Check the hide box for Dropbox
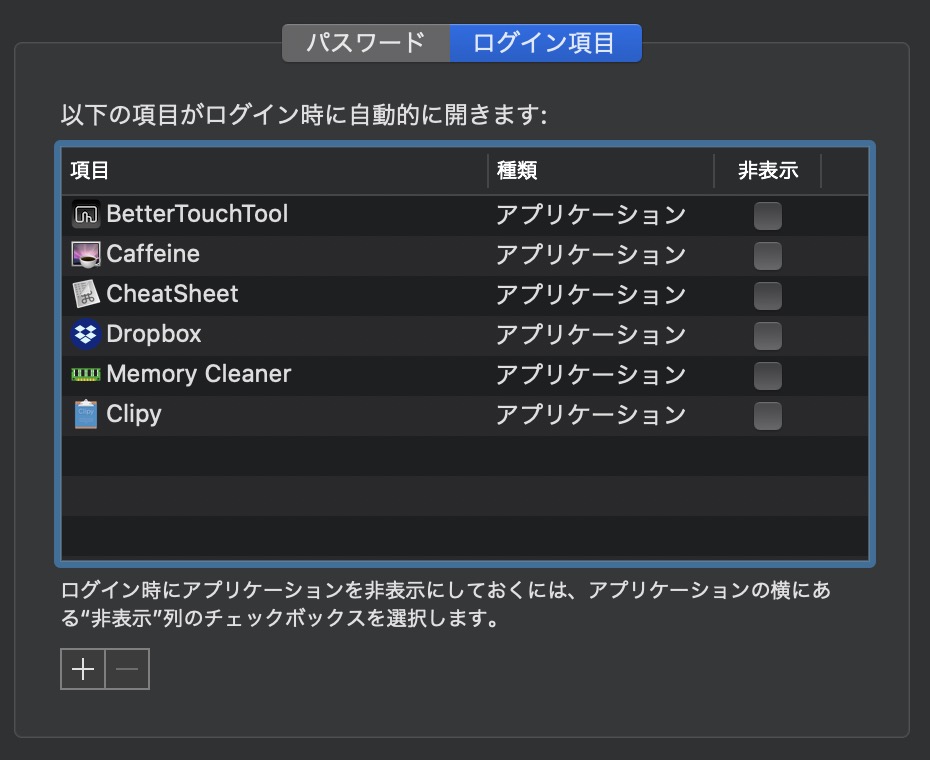The height and width of the screenshot is (760, 930). pyautogui.click(x=767, y=336)
